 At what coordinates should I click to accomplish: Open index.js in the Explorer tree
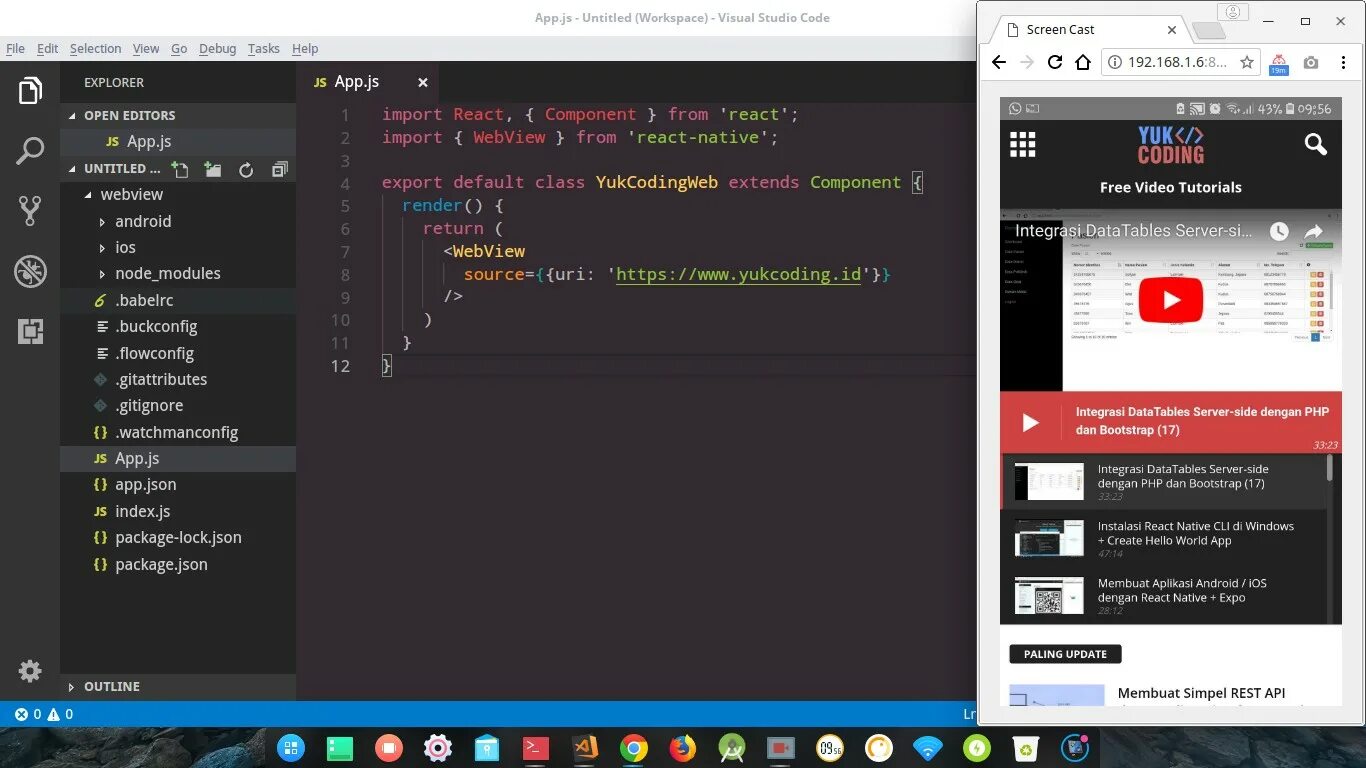(142, 511)
